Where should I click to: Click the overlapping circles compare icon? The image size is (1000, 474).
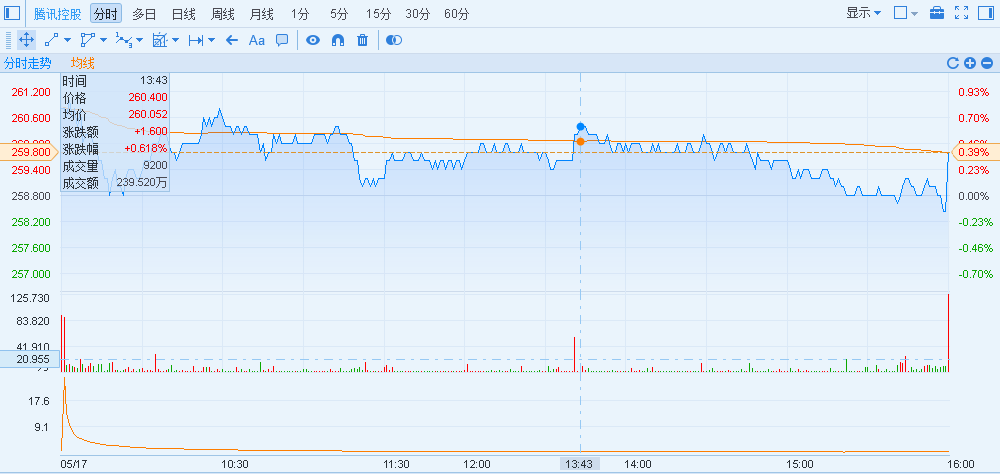coord(394,40)
